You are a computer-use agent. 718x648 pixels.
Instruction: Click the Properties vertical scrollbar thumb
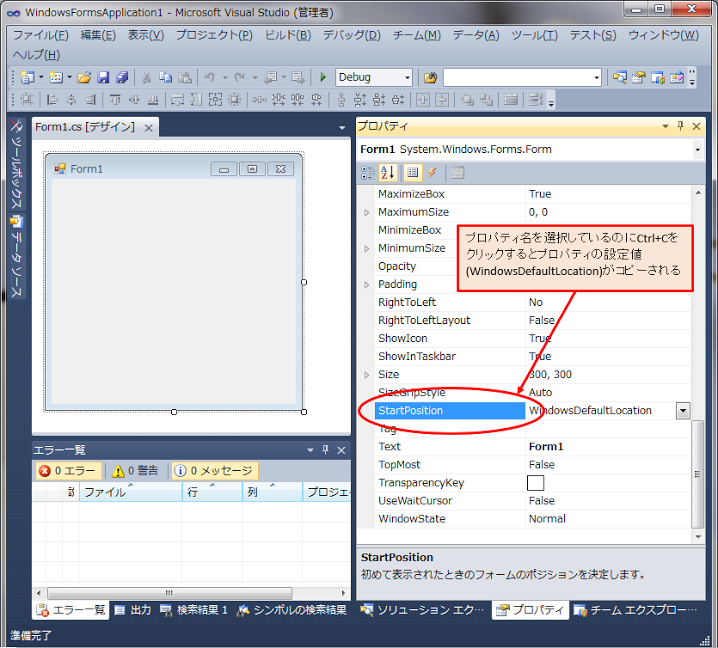697,474
